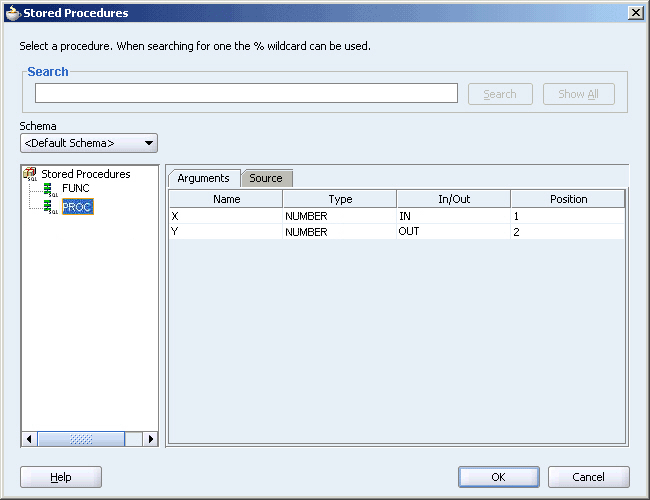The width and height of the screenshot is (650, 500).
Task: Select the X argument name cell
Action: 226,216
